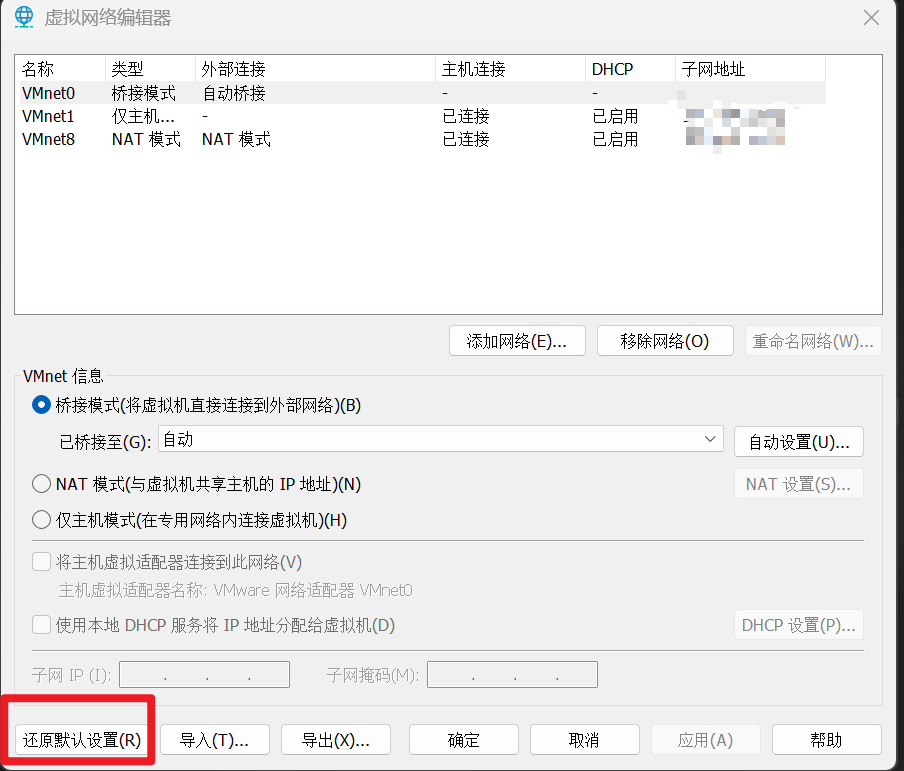Open 自动设置(U)... dialog
904x771 pixels.
(798, 442)
